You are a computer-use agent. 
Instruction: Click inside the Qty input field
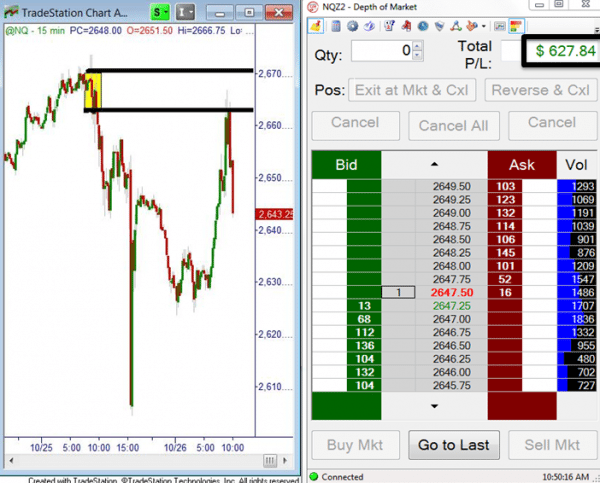tap(382, 51)
